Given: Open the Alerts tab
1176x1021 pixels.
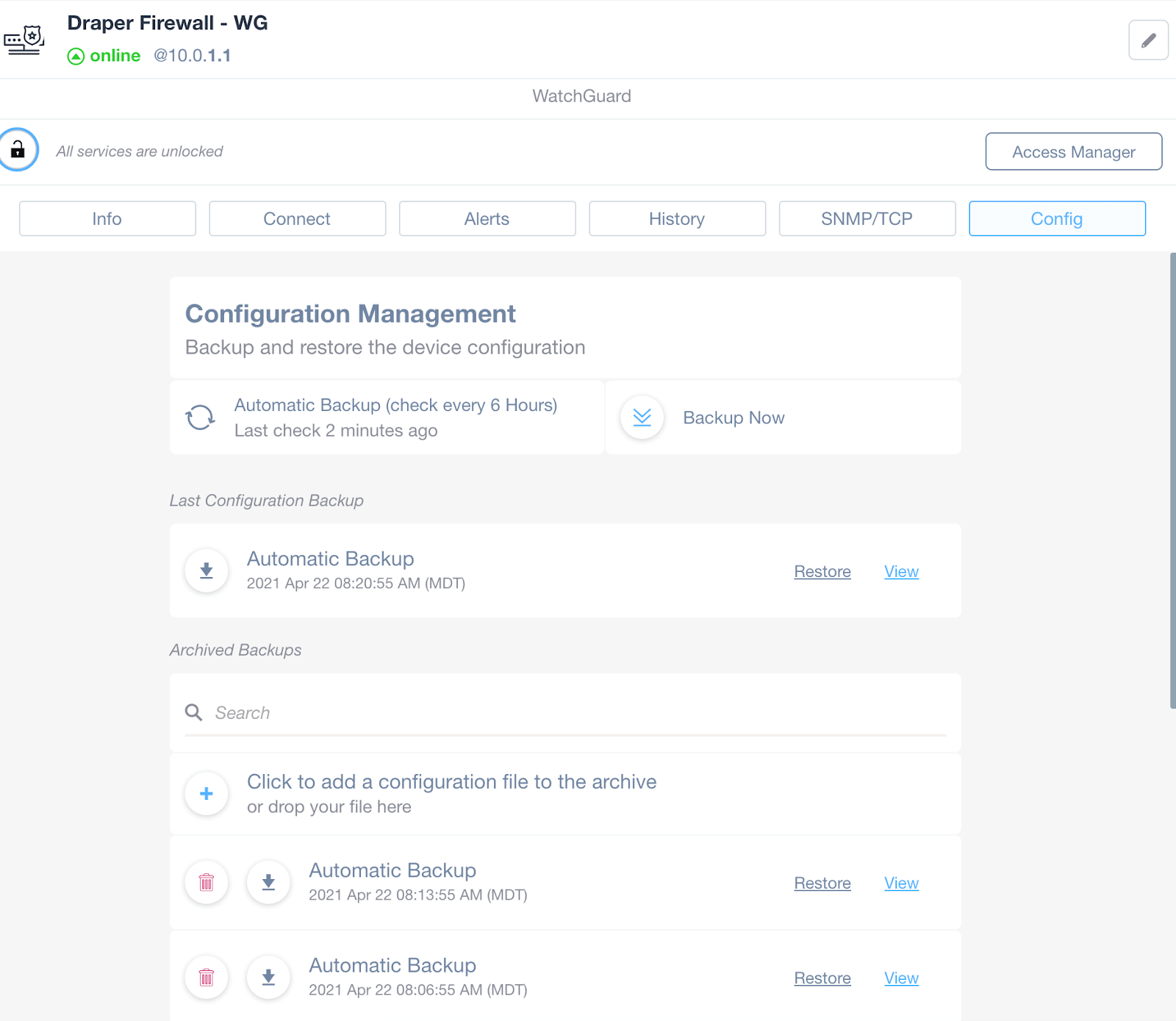Looking at the screenshot, I should (x=487, y=218).
